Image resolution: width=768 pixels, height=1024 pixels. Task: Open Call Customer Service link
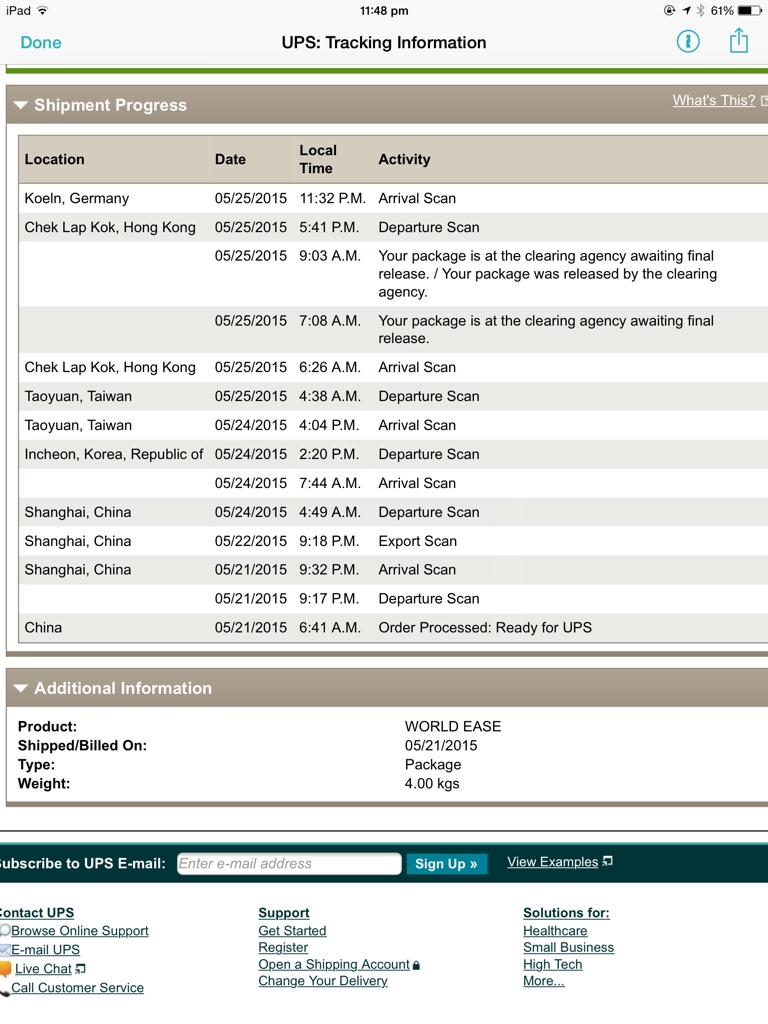point(77,987)
